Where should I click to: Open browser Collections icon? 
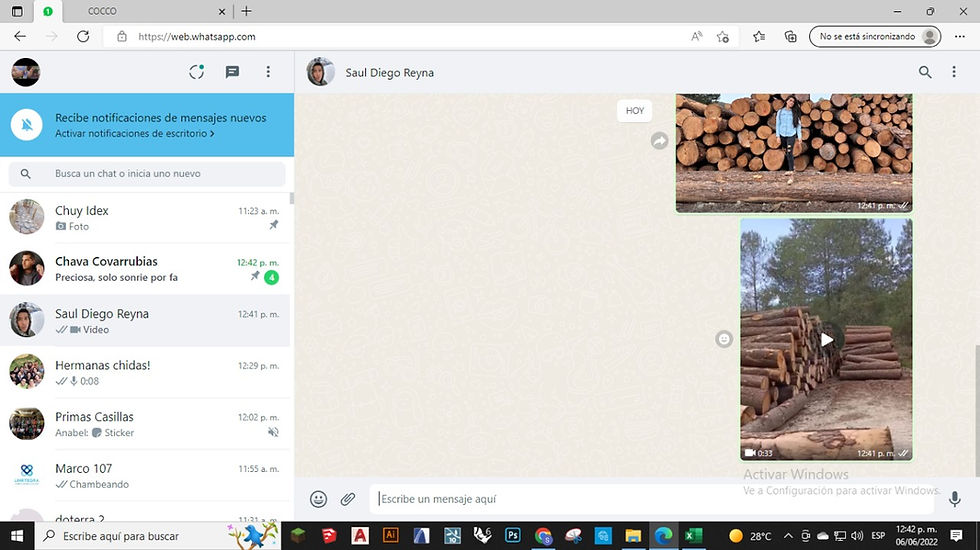(x=791, y=36)
